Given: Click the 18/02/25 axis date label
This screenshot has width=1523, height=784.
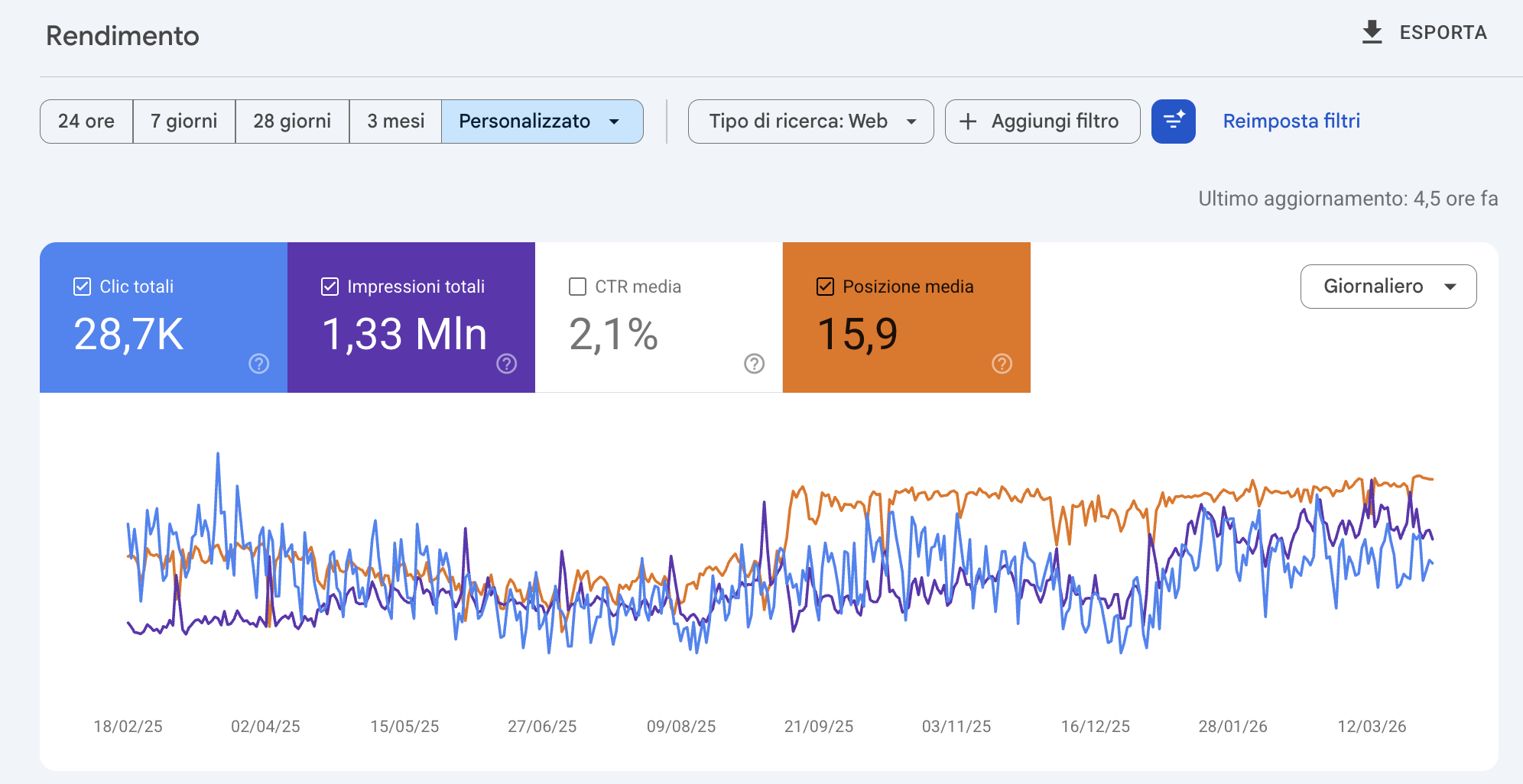Looking at the screenshot, I should click(x=128, y=727).
